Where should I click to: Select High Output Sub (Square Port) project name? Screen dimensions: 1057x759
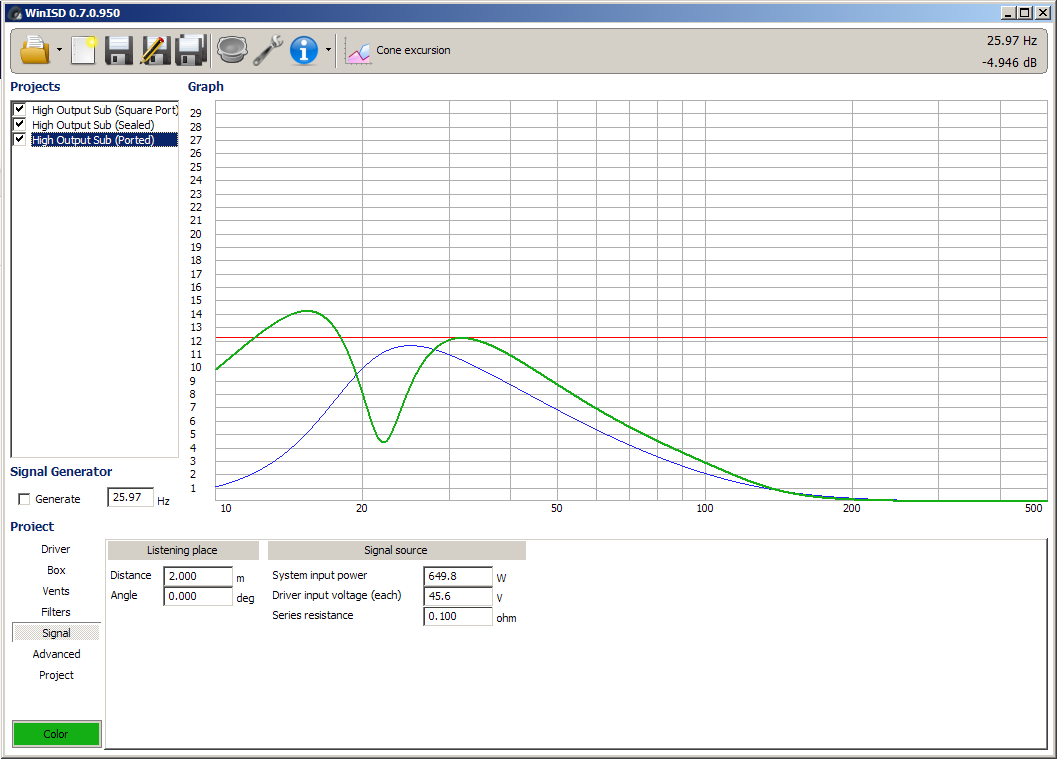[x=104, y=110]
